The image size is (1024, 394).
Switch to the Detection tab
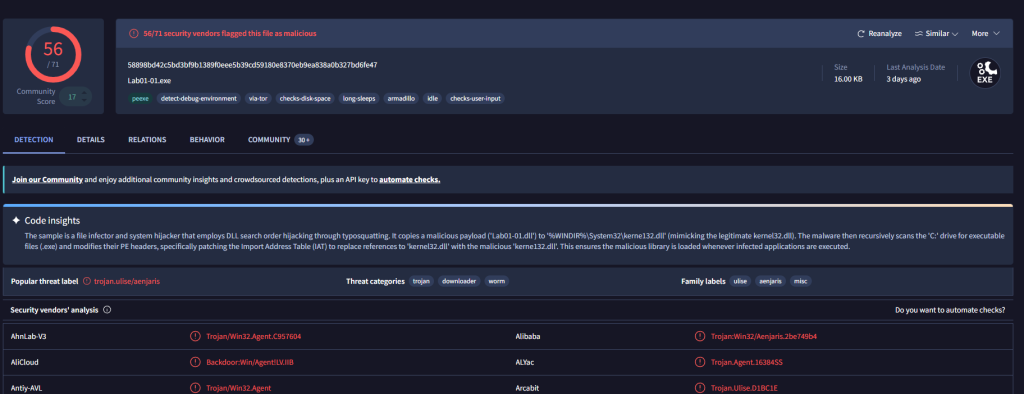[x=34, y=140]
